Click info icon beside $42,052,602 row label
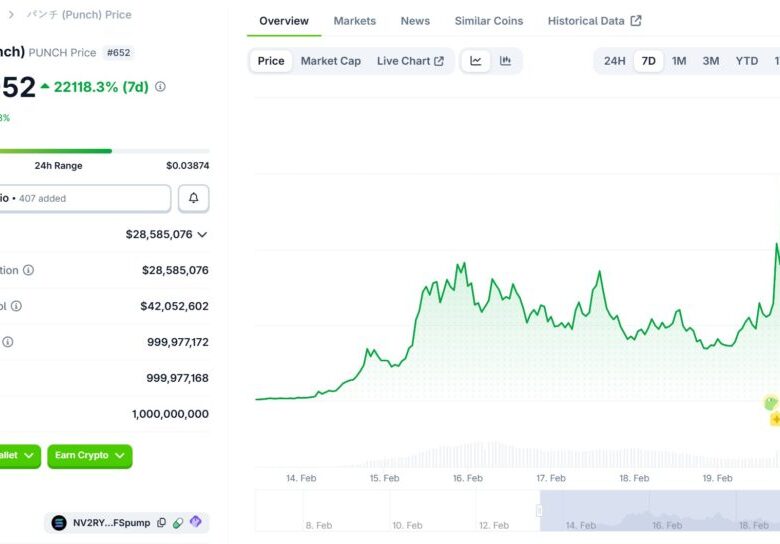 click(x=16, y=306)
